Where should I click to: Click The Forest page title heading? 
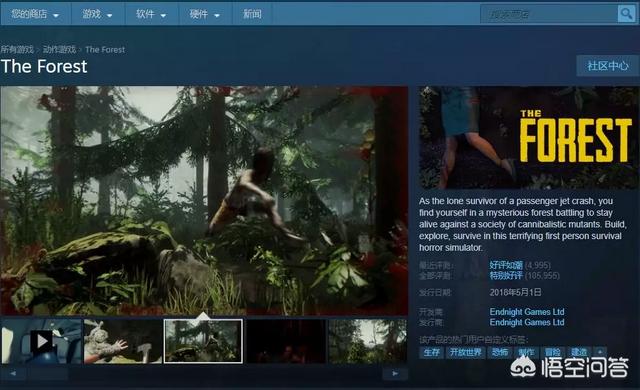tap(44, 66)
